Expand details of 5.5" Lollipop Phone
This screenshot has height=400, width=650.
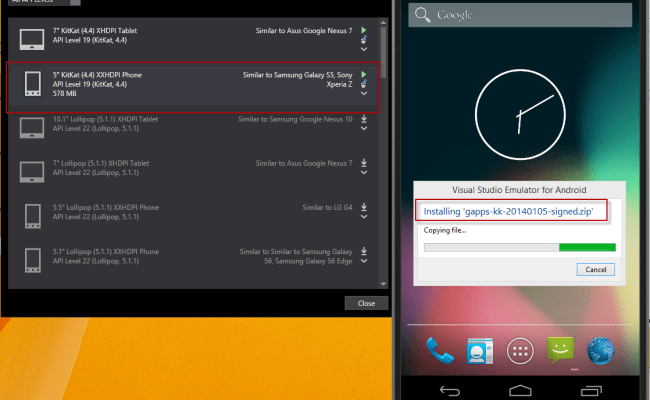[x=364, y=217]
